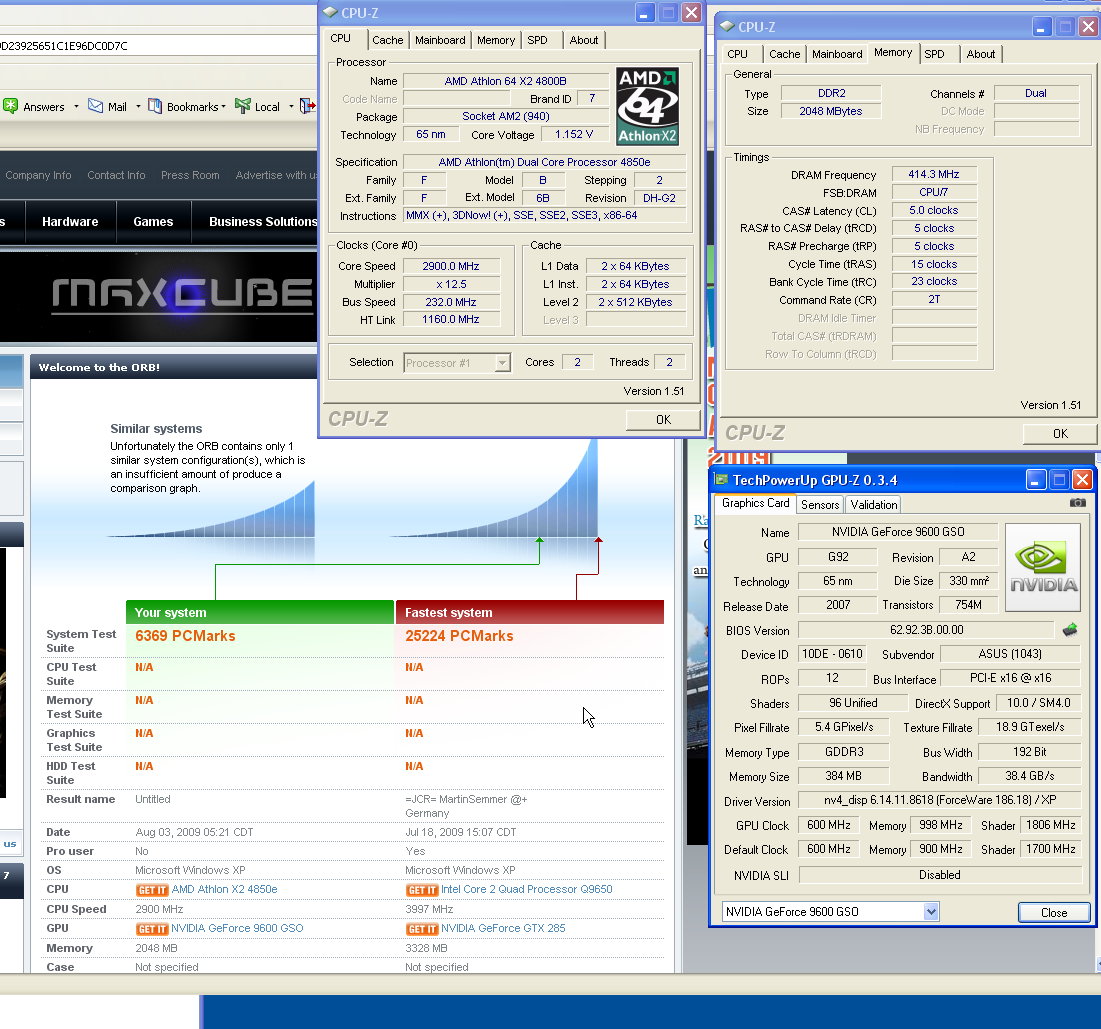
Task: Open About tab in front CPU-Z window
Action: 584,40
